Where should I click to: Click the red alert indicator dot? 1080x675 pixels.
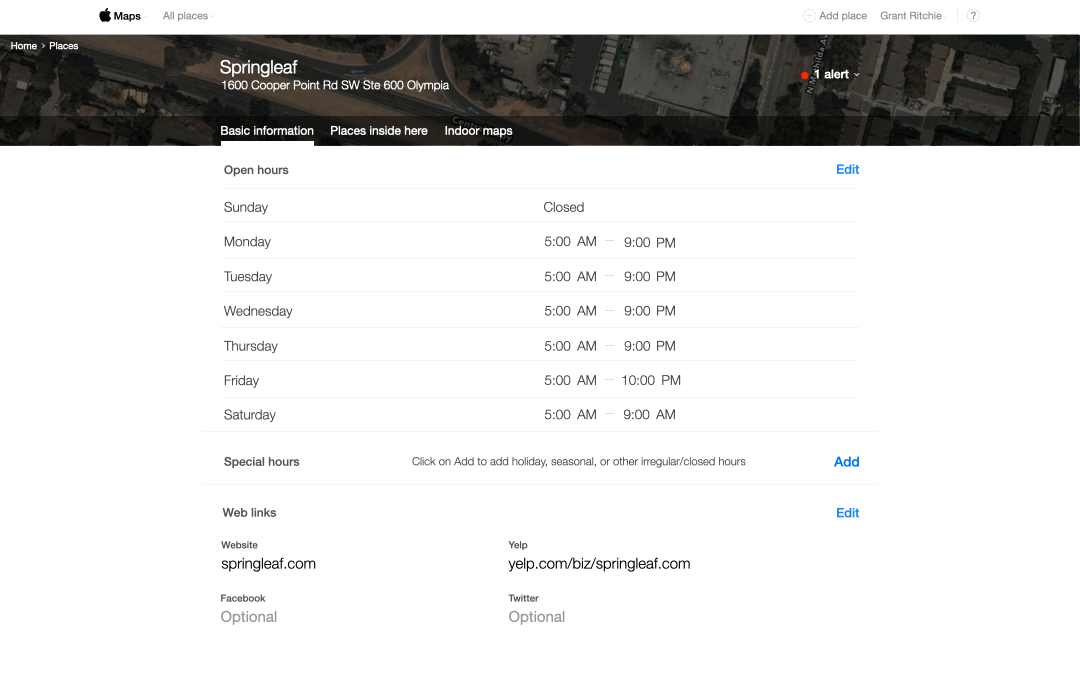(804, 75)
